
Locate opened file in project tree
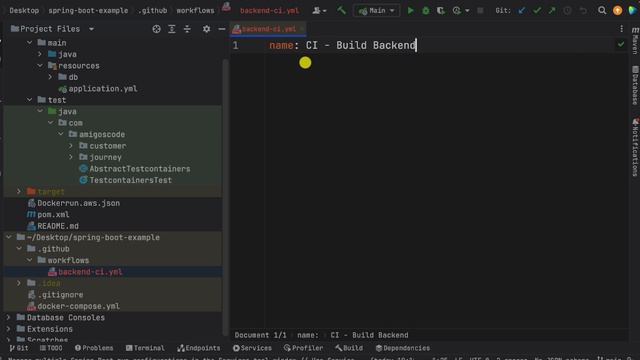156,29
